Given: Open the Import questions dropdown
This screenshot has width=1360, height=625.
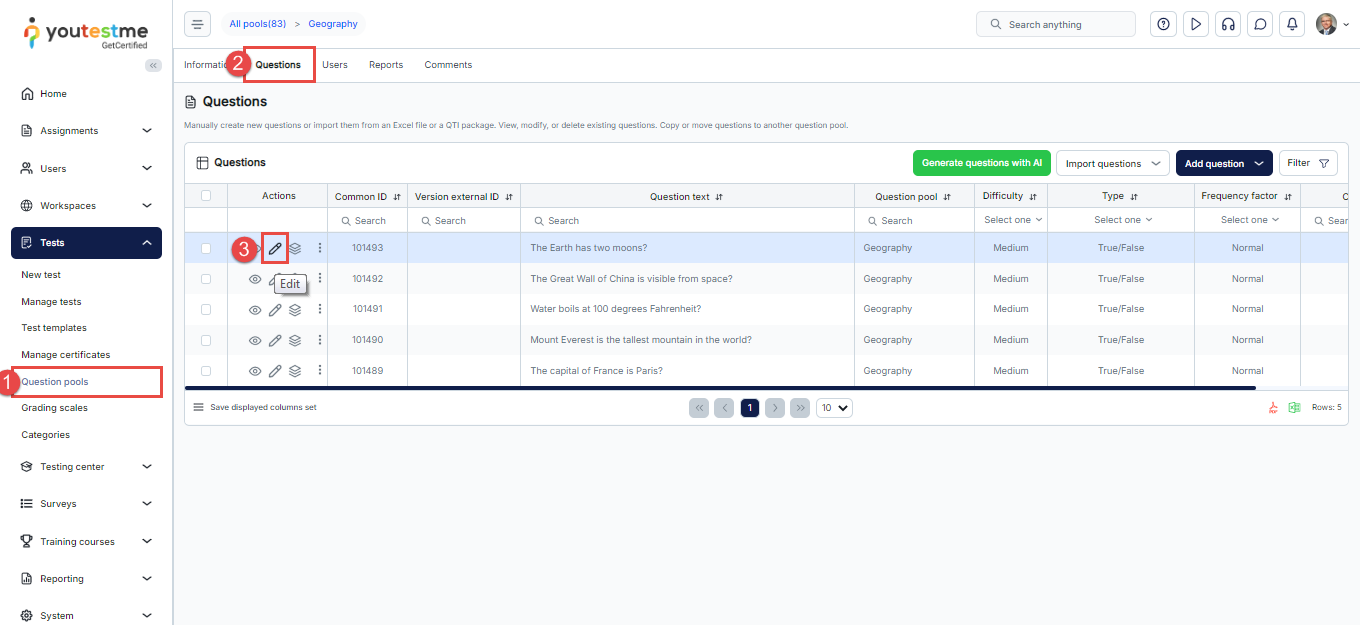Looking at the screenshot, I should [1113, 163].
